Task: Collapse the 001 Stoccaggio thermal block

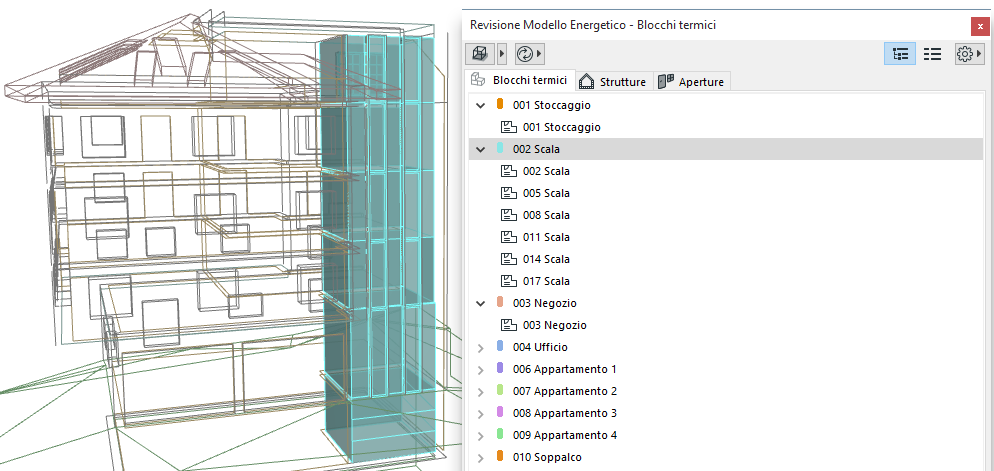Action: tap(481, 105)
